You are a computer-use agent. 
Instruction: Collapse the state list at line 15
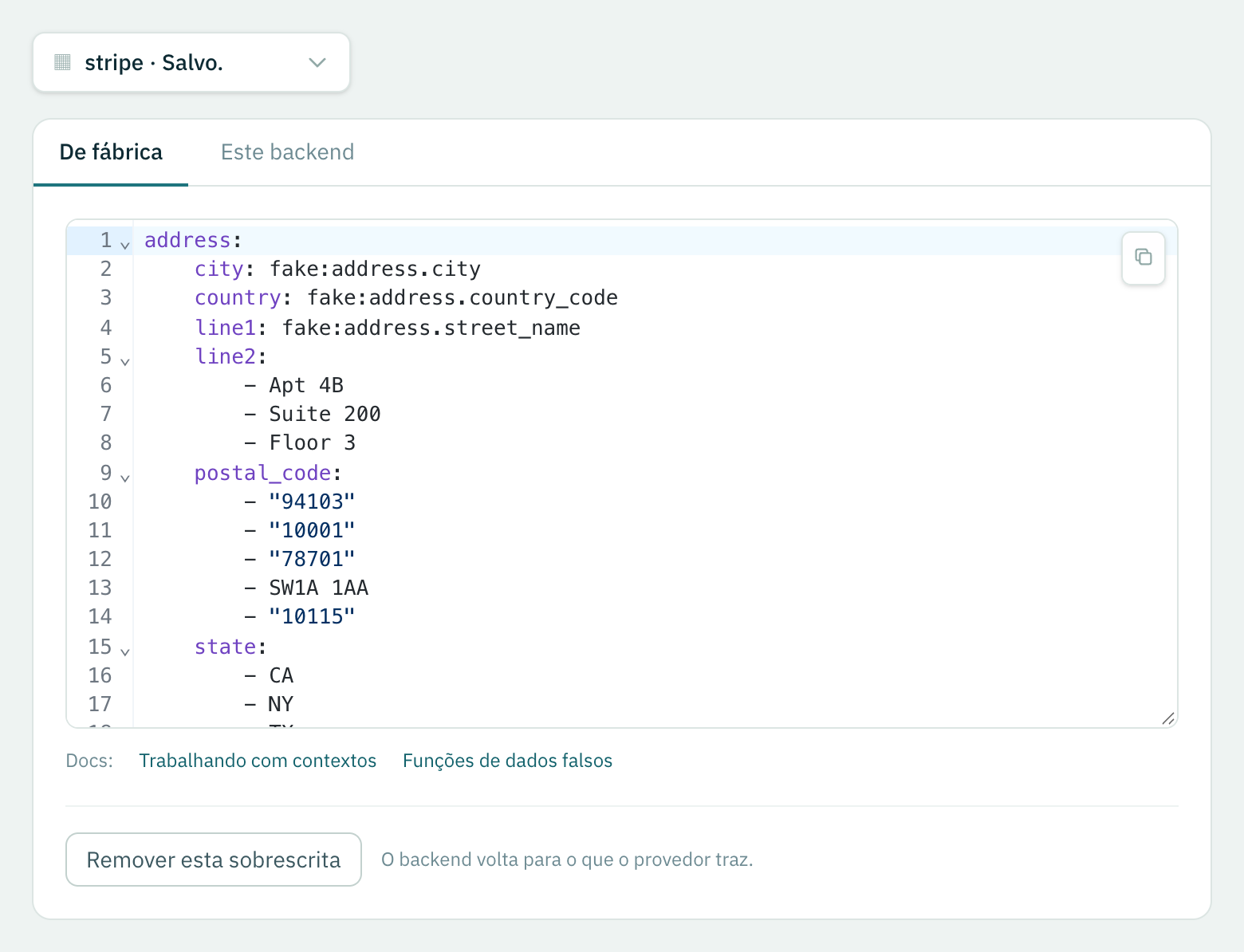click(x=125, y=651)
